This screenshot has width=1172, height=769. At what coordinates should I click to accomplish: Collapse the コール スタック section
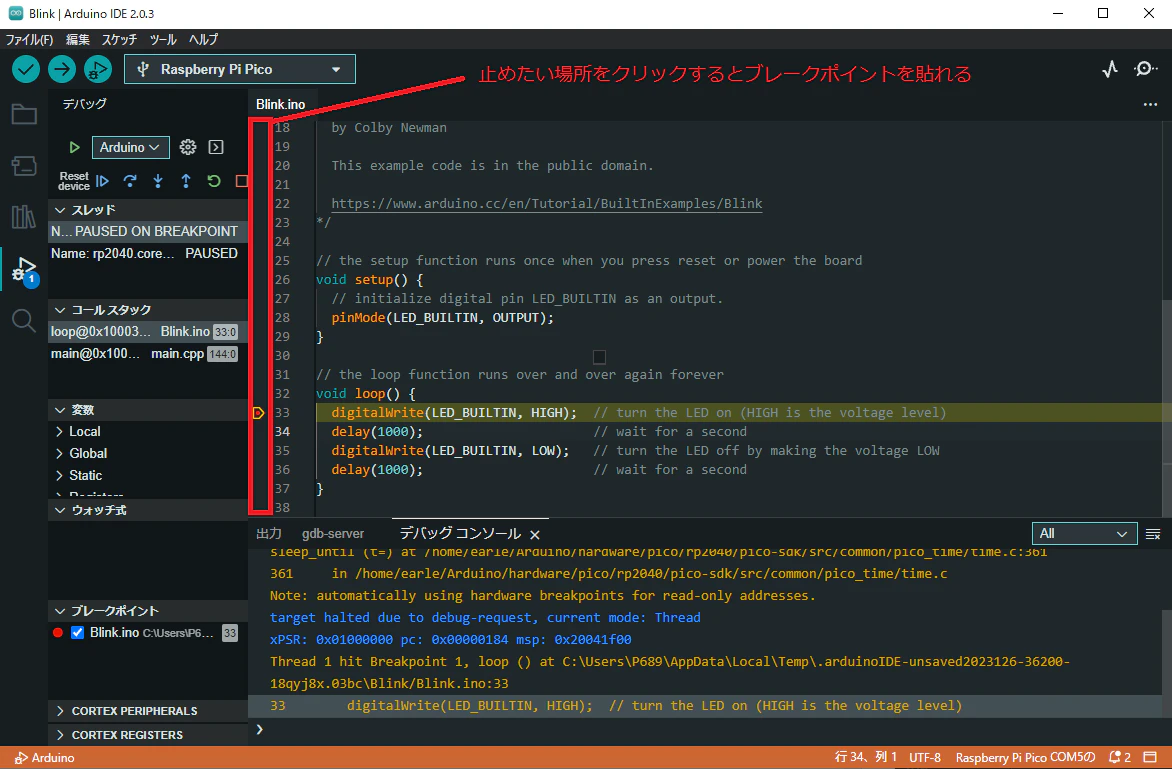coord(147,310)
